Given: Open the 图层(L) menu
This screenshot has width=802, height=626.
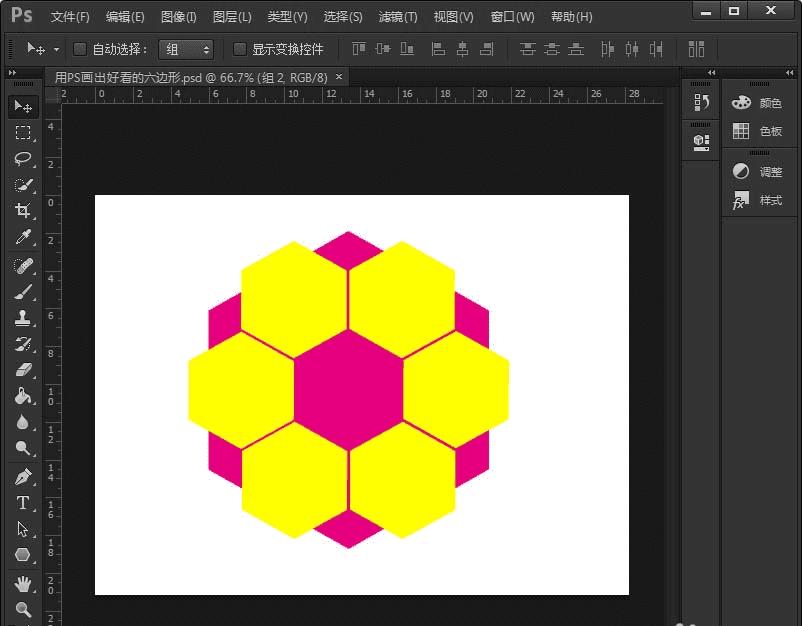Looking at the screenshot, I should [232, 17].
